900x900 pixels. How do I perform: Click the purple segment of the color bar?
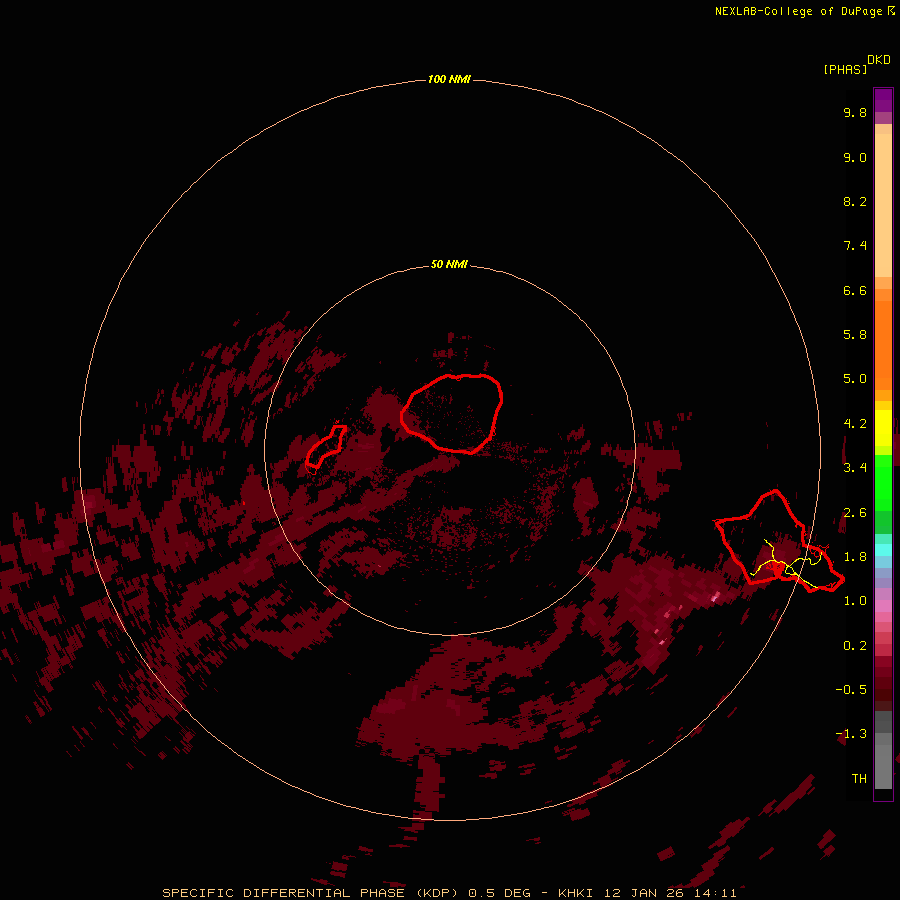(x=883, y=100)
